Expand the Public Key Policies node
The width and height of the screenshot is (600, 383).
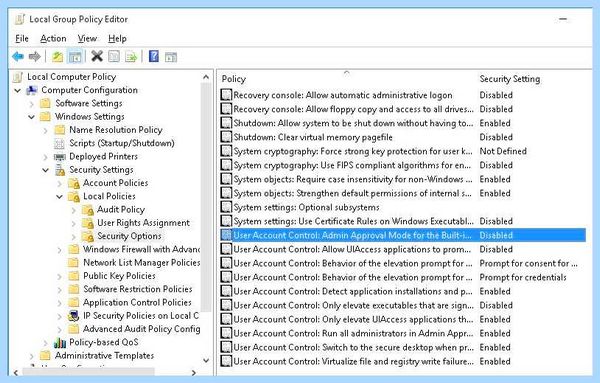point(60,276)
